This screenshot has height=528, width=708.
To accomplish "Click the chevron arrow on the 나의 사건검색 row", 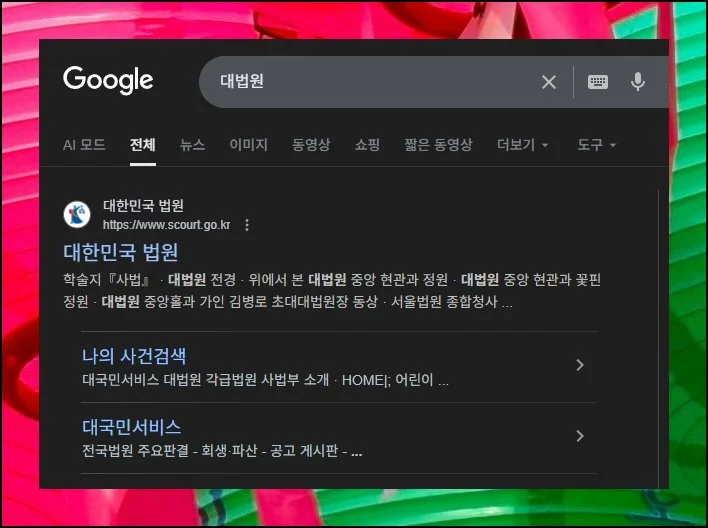I will click(579, 366).
